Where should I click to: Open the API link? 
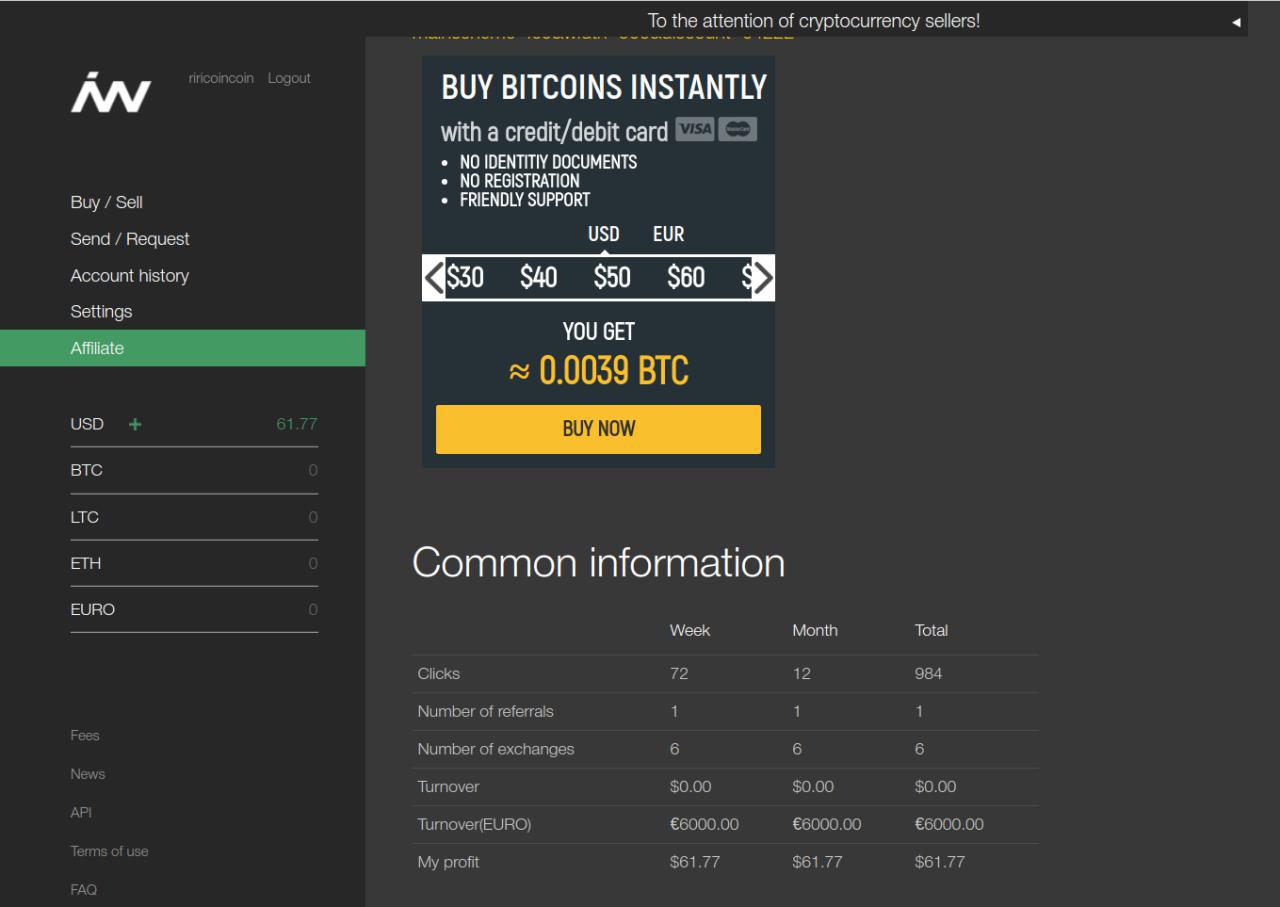[x=81, y=812]
